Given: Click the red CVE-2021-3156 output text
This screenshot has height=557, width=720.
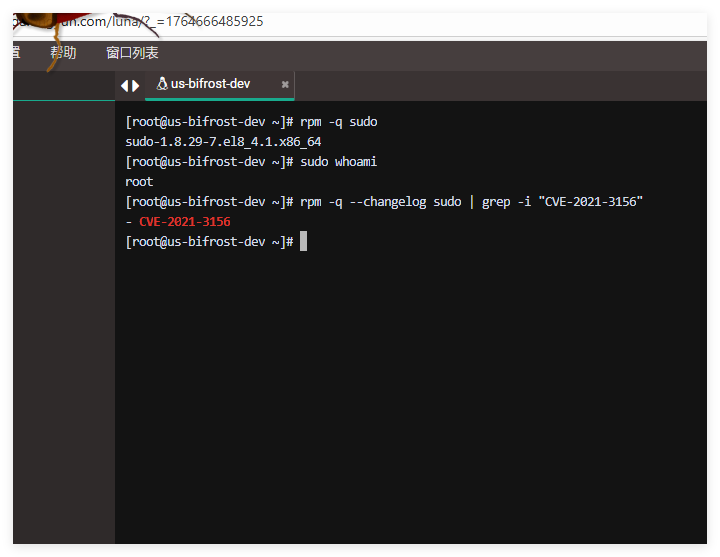Looking at the screenshot, I should 185,222.
